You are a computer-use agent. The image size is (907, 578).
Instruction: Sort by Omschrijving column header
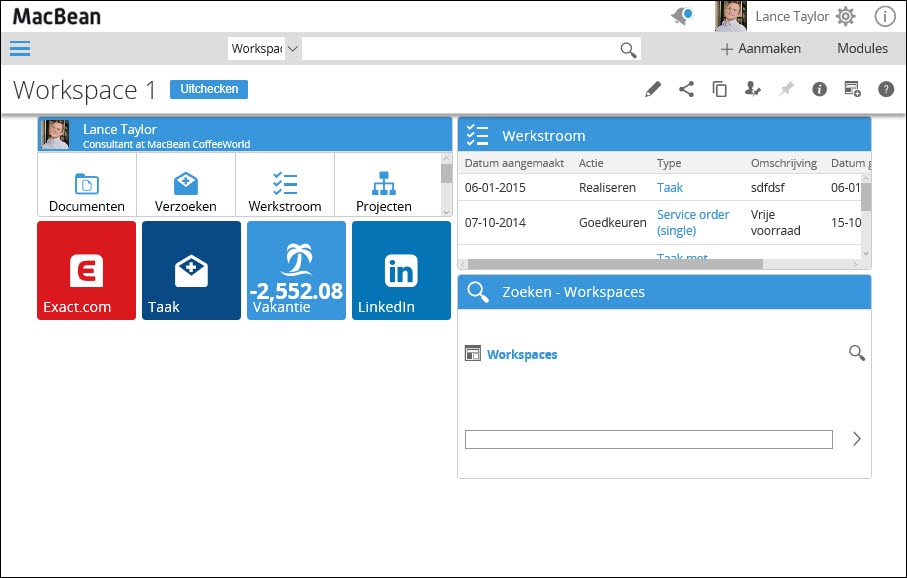coord(784,163)
